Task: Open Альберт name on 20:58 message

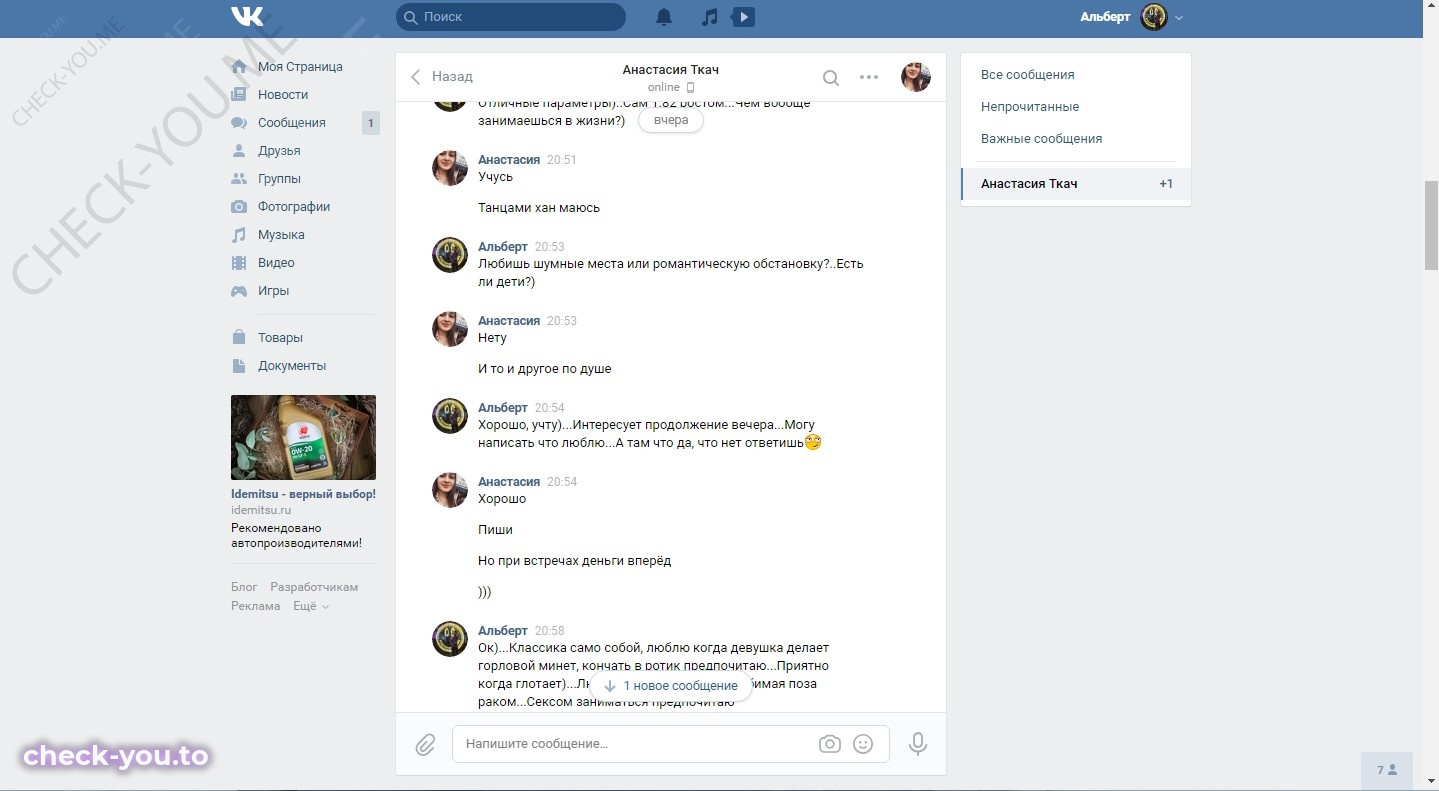Action: tap(503, 631)
